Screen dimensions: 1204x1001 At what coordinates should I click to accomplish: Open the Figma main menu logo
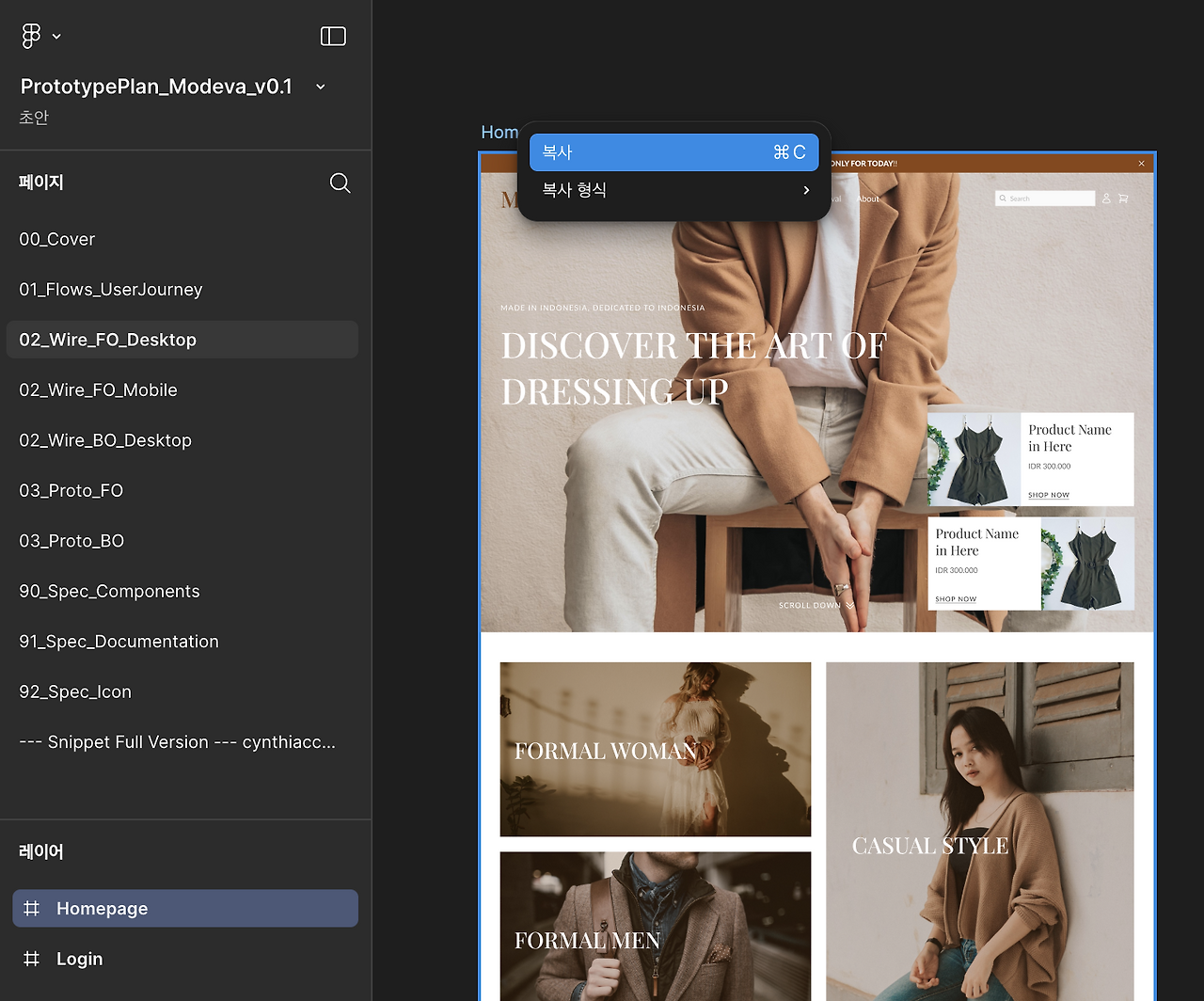[x=31, y=36]
